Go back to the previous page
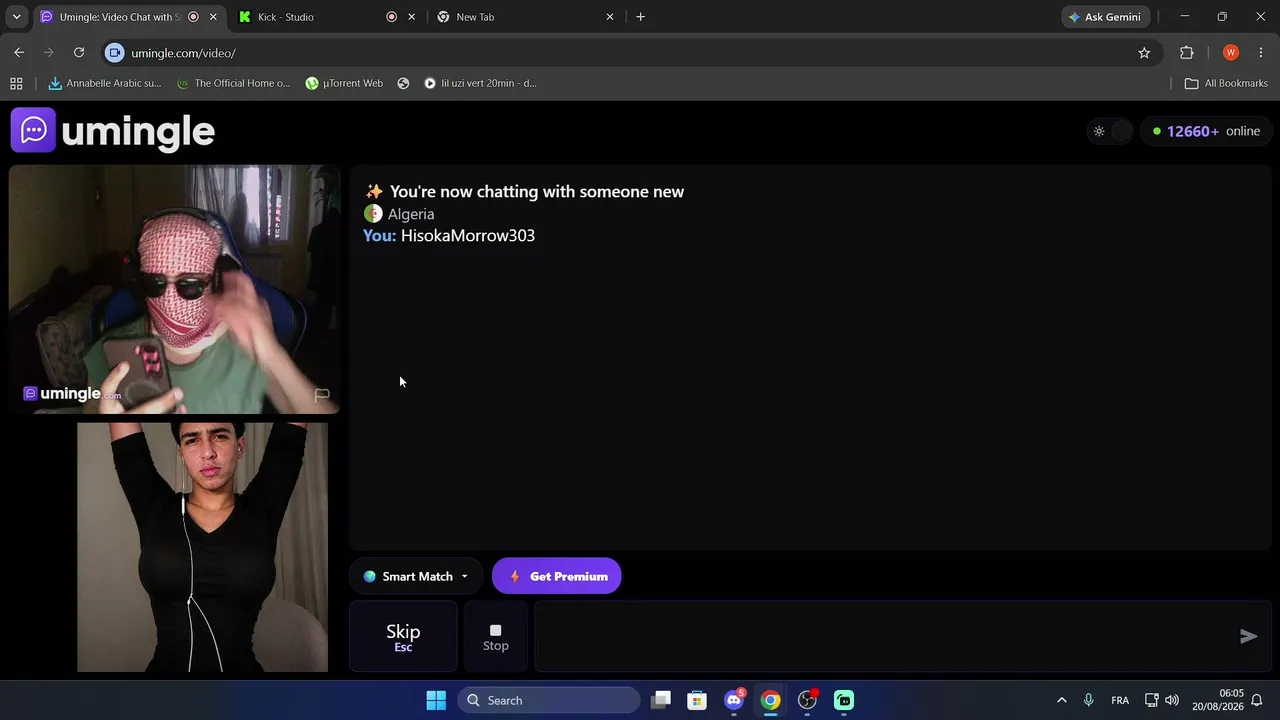Viewport: 1280px width, 720px height. point(19,53)
